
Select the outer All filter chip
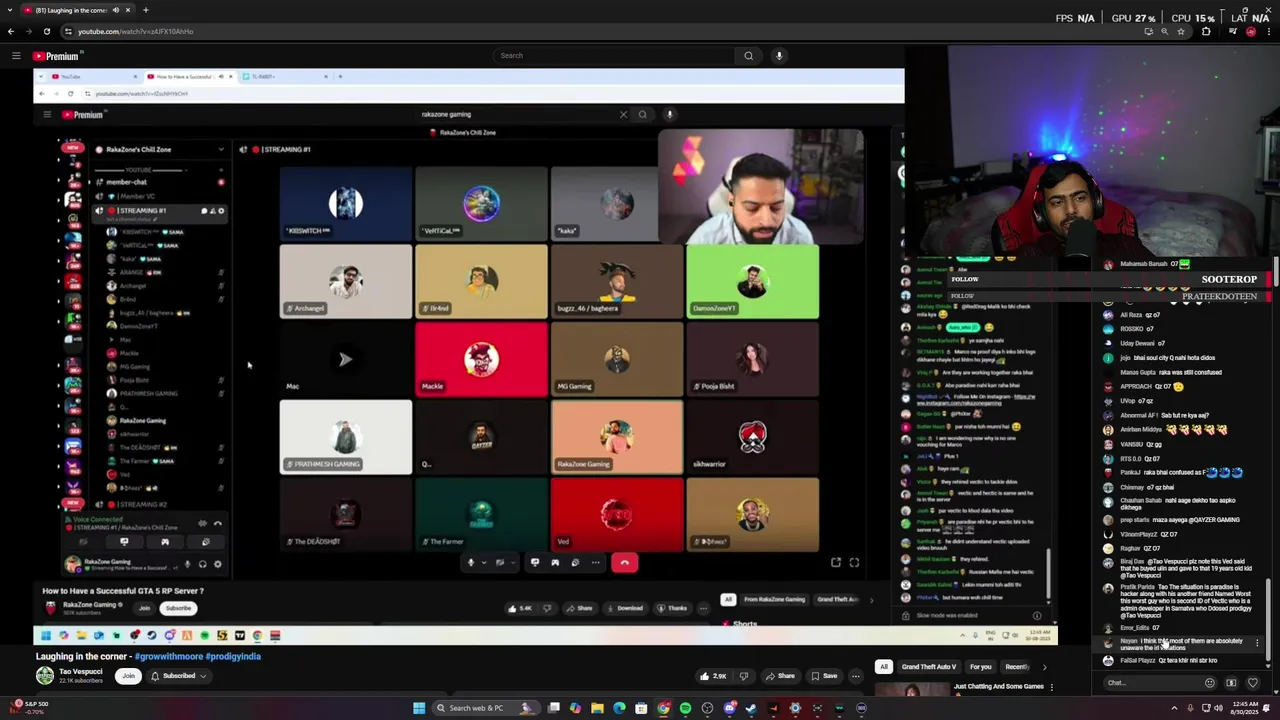tap(883, 667)
